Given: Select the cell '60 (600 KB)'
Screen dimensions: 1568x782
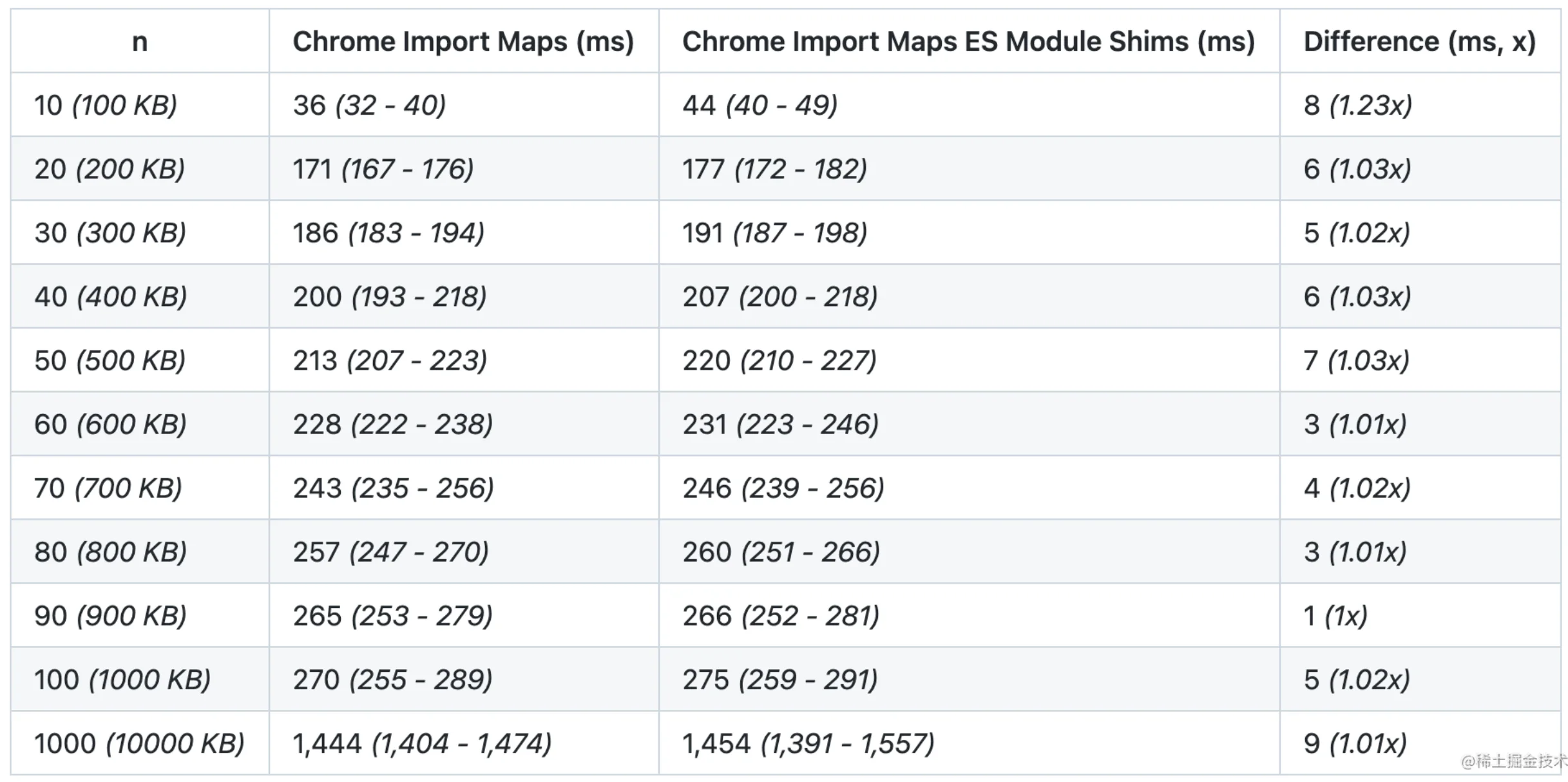Looking at the screenshot, I should 140,423.
